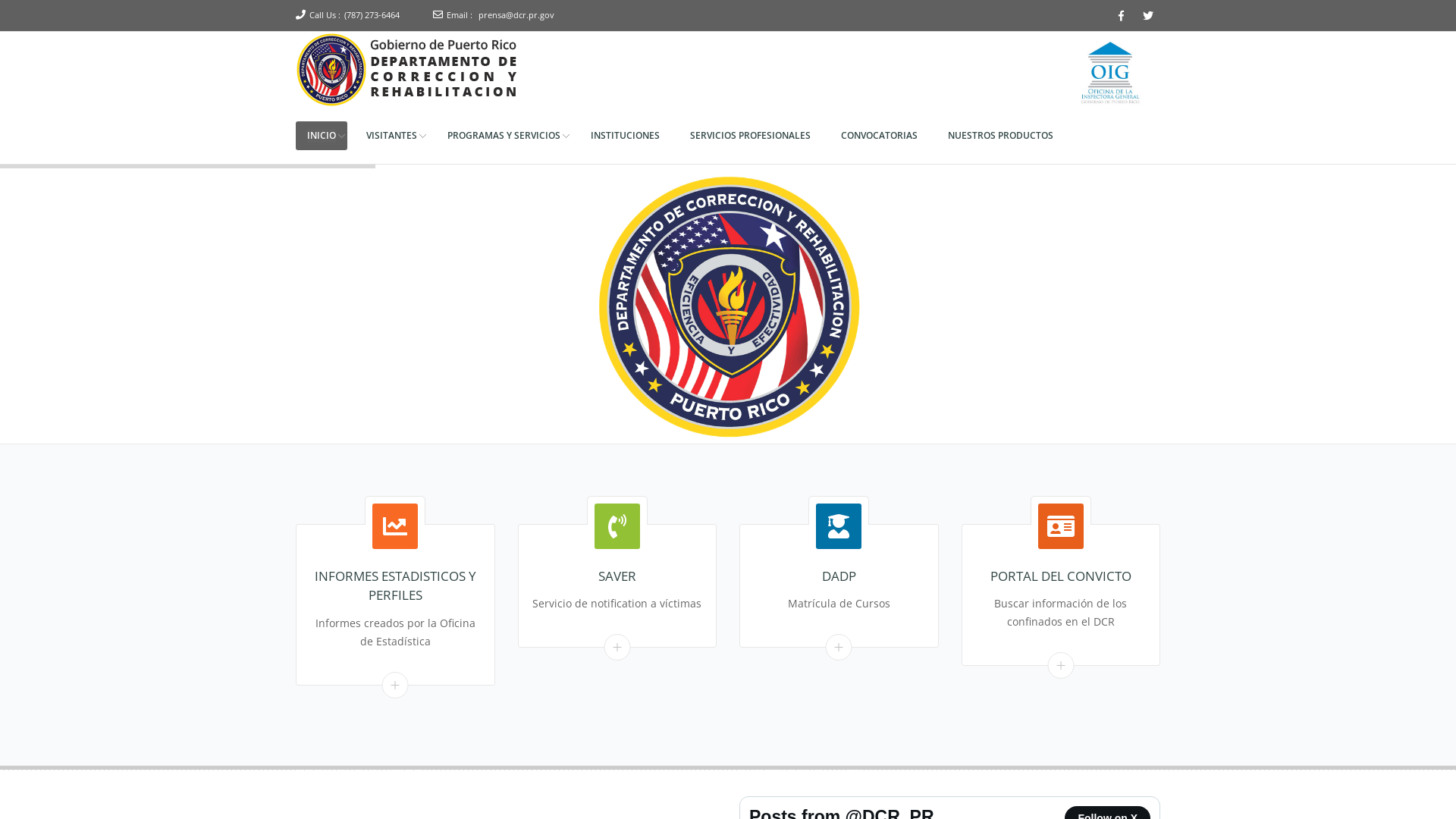
Task: Expand plus under DADP card
Action: [x=839, y=648]
